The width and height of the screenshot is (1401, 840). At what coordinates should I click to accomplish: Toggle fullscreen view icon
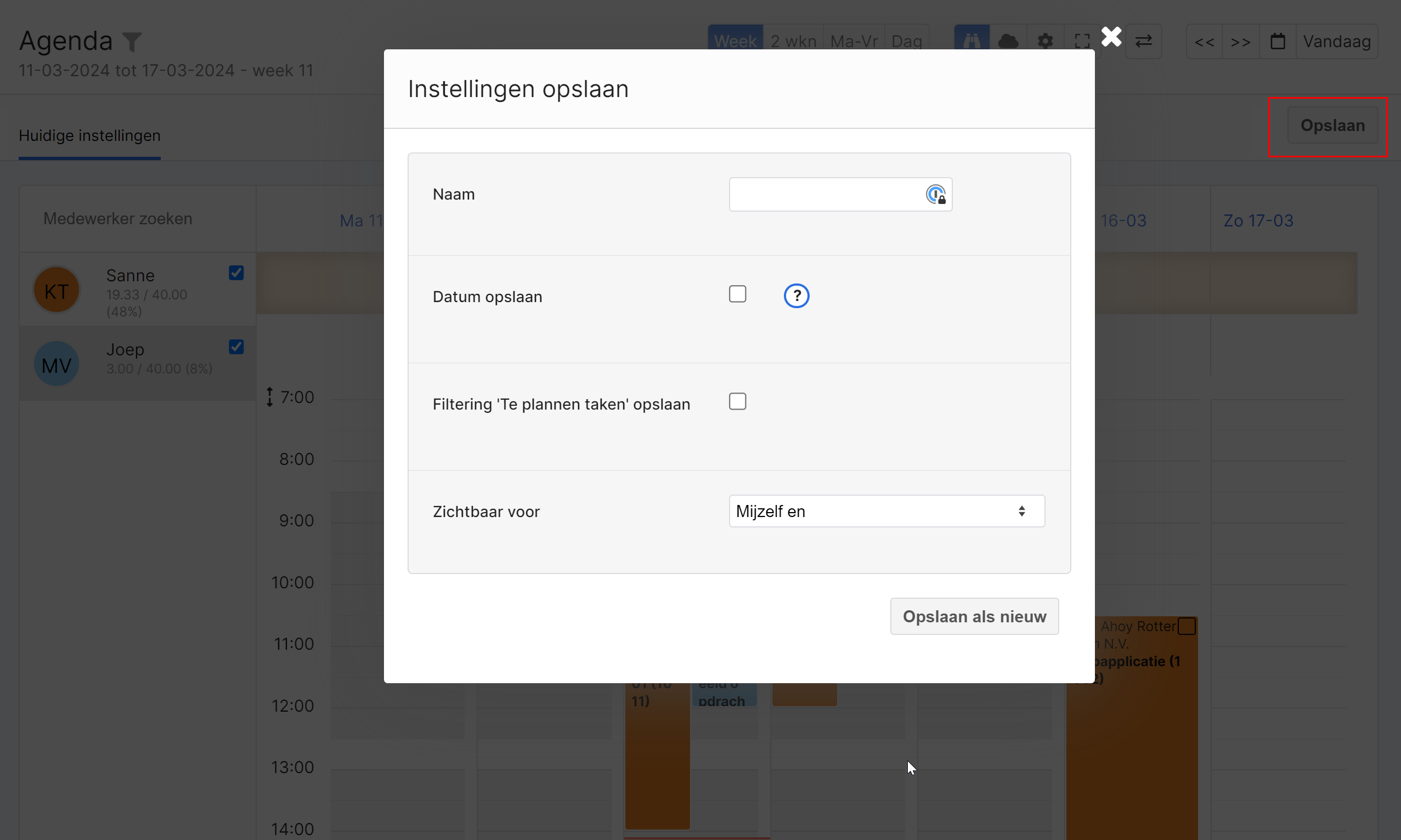pyautogui.click(x=1082, y=41)
